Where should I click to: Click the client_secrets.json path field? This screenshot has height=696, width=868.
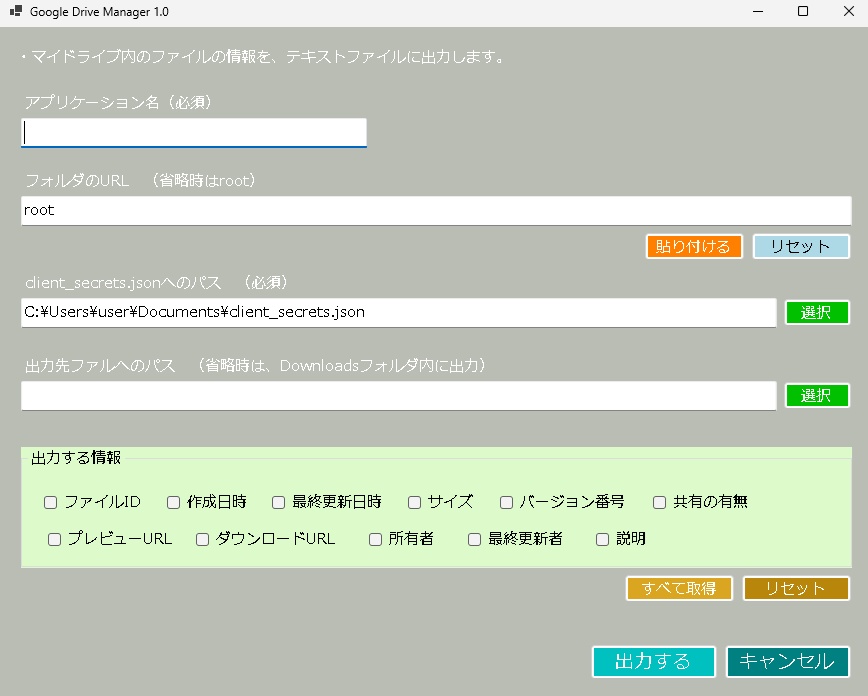point(399,313)
